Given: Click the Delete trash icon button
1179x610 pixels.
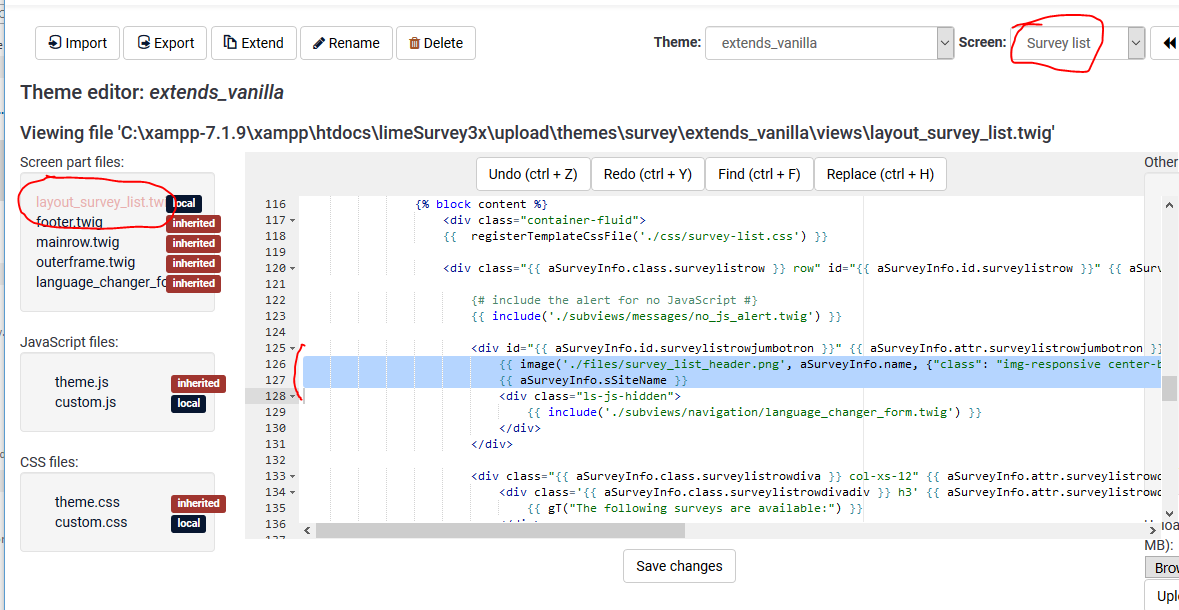Looking at the screenshot, I should click(x=435, y=43).
